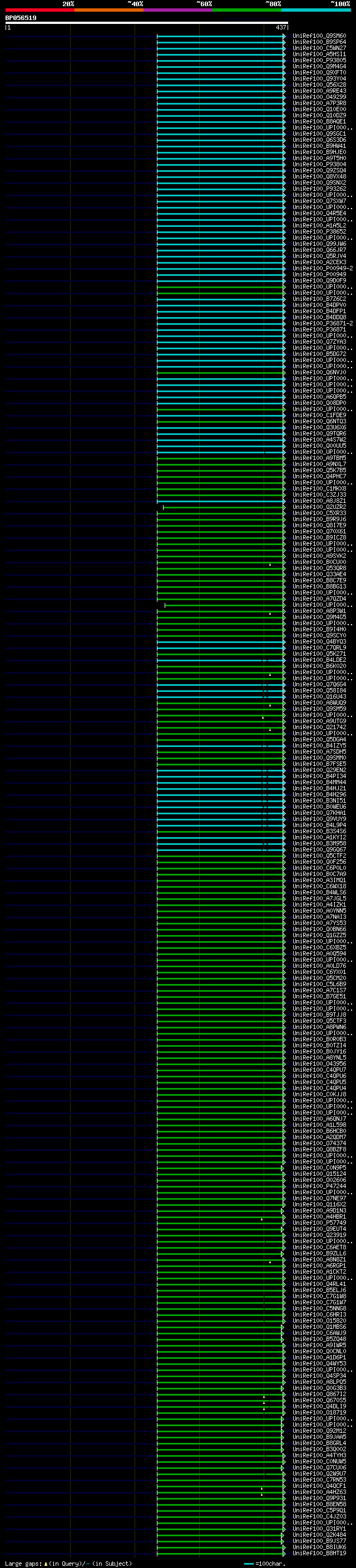Image resolution: width=356 pixels, height=1568 pixels.
Task: Choose the UniRef100_Q16U43 entry
Action: coord(319,696)
